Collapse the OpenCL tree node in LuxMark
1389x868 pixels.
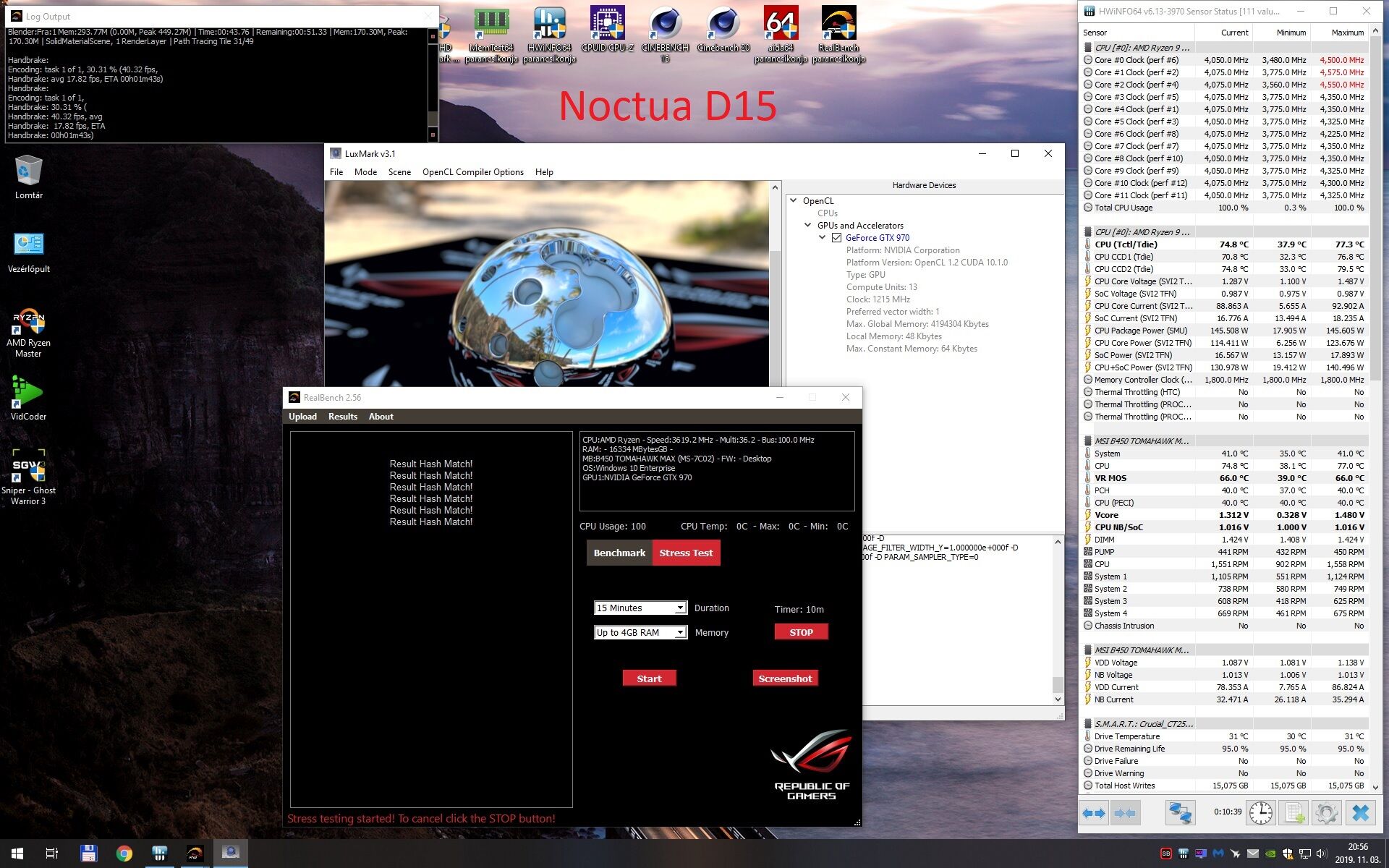(x=794, y=200)
